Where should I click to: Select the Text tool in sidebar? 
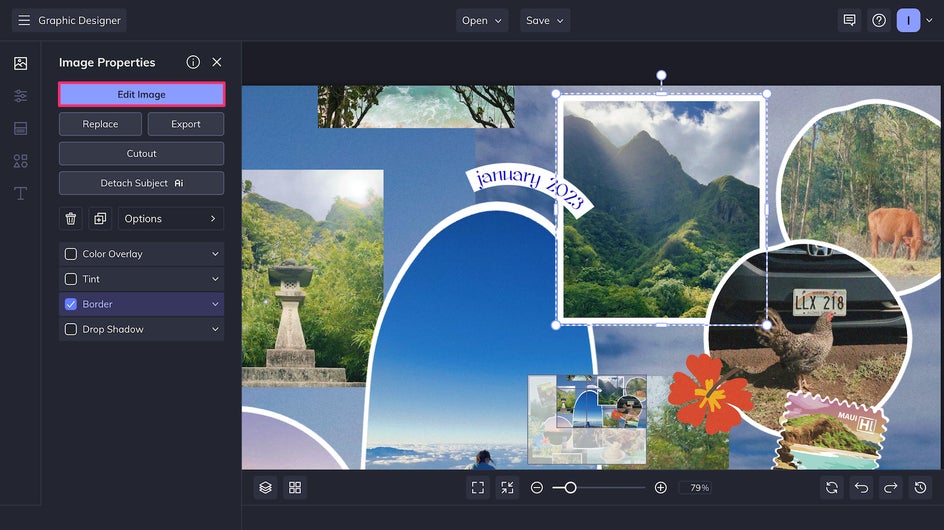(x=20, y=193)
